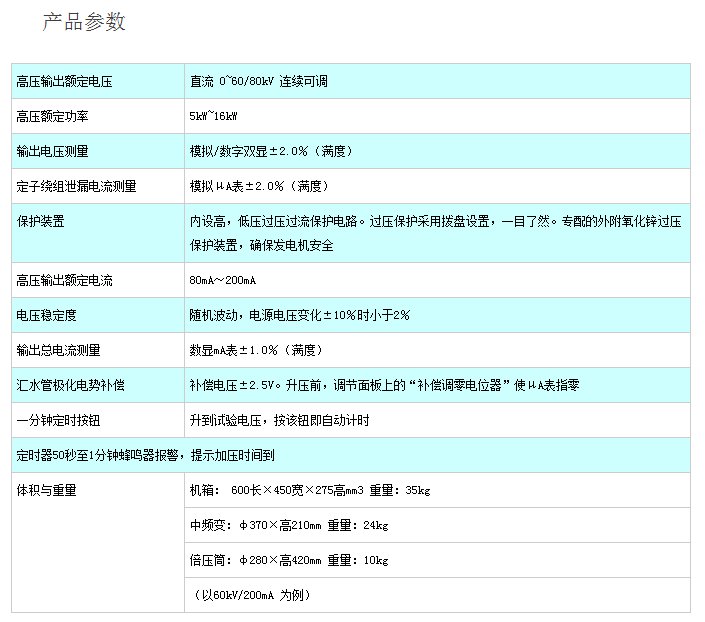Click the 汇水管极化电势补偿 label
This screenshot has height=622, width=705.
[70, 385]
